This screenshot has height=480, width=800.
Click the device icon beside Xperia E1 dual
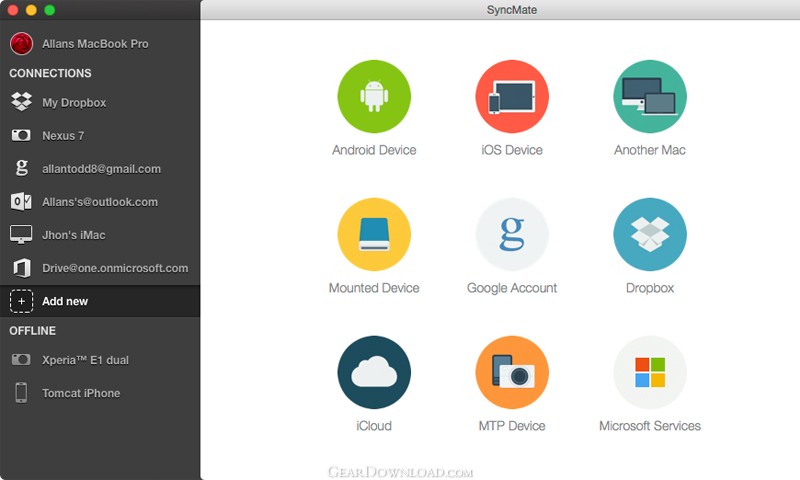21,360
